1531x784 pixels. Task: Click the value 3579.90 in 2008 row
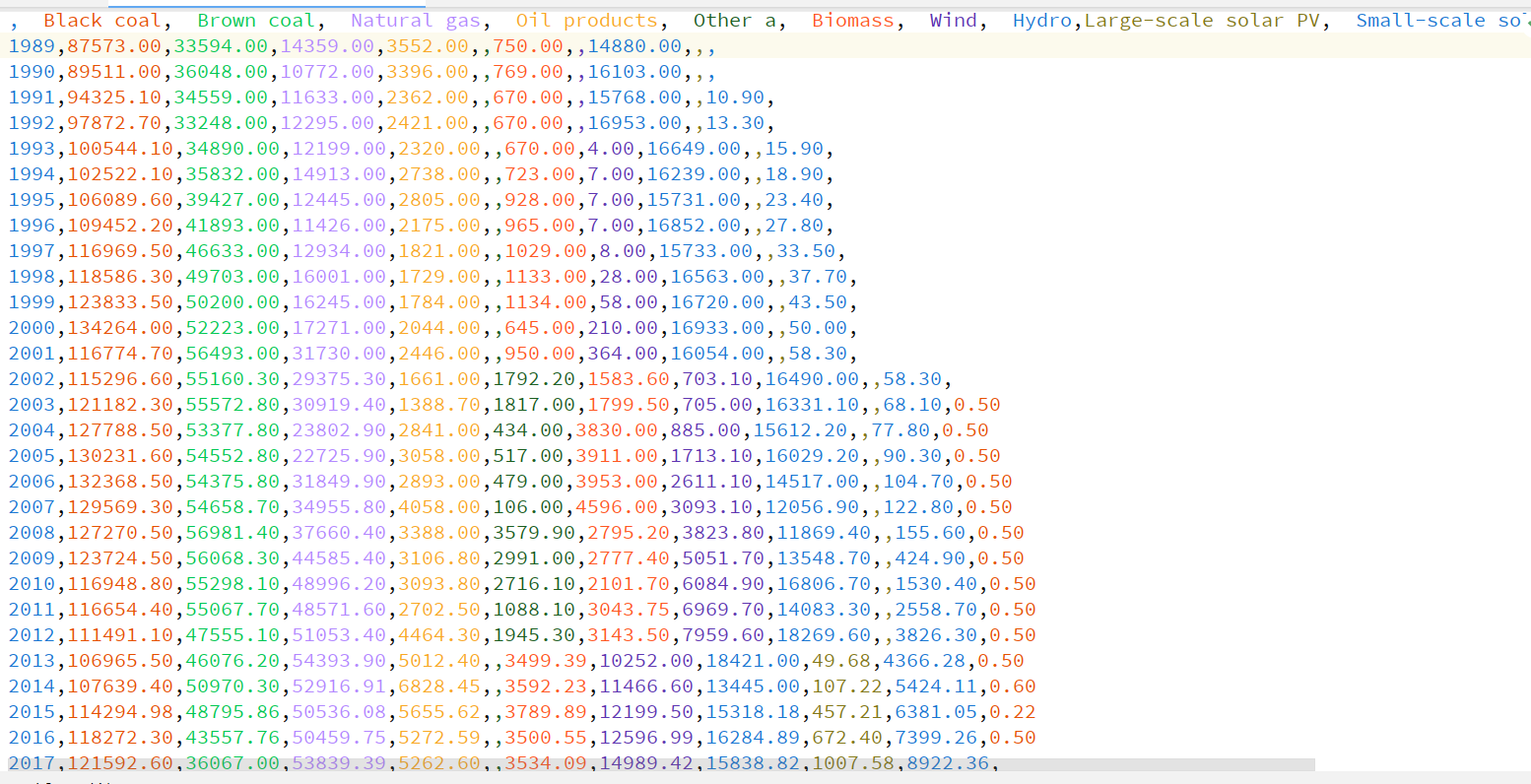pyautogui.click(x=534, y=533)
